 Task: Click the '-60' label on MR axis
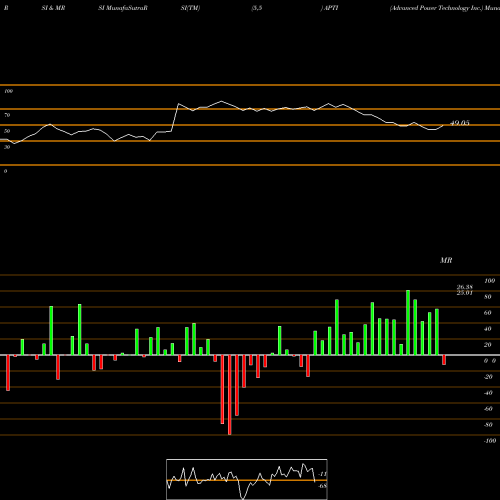pos(488,409)
